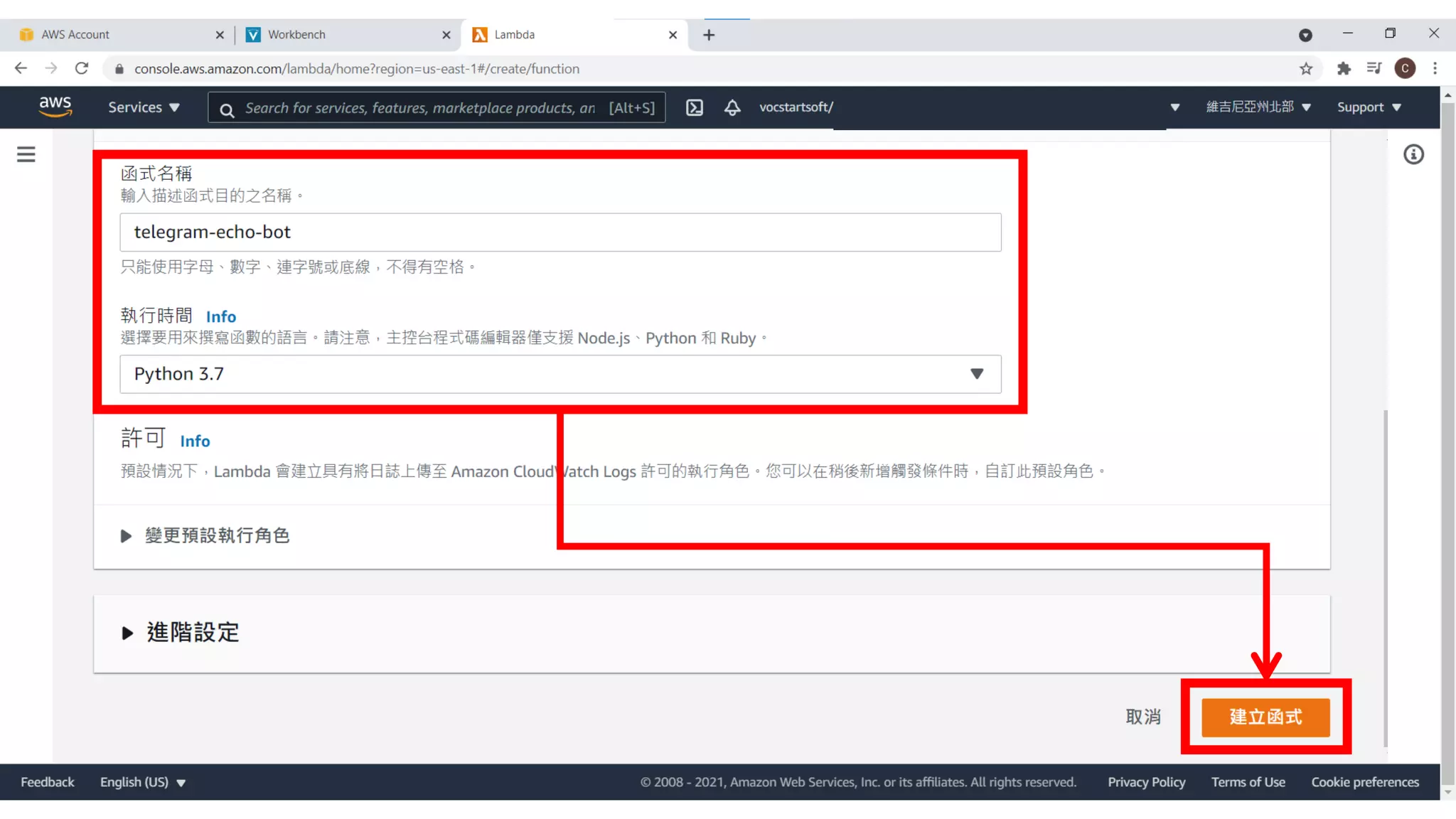
Task: Click the AWS logo home icon
Action: pos(55,107)
